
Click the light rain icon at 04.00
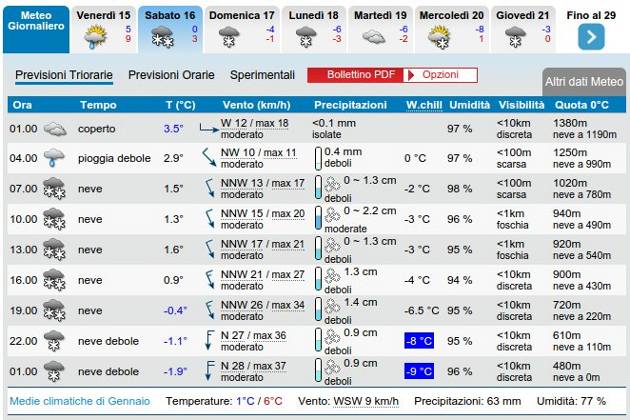[x=54, y=158]
